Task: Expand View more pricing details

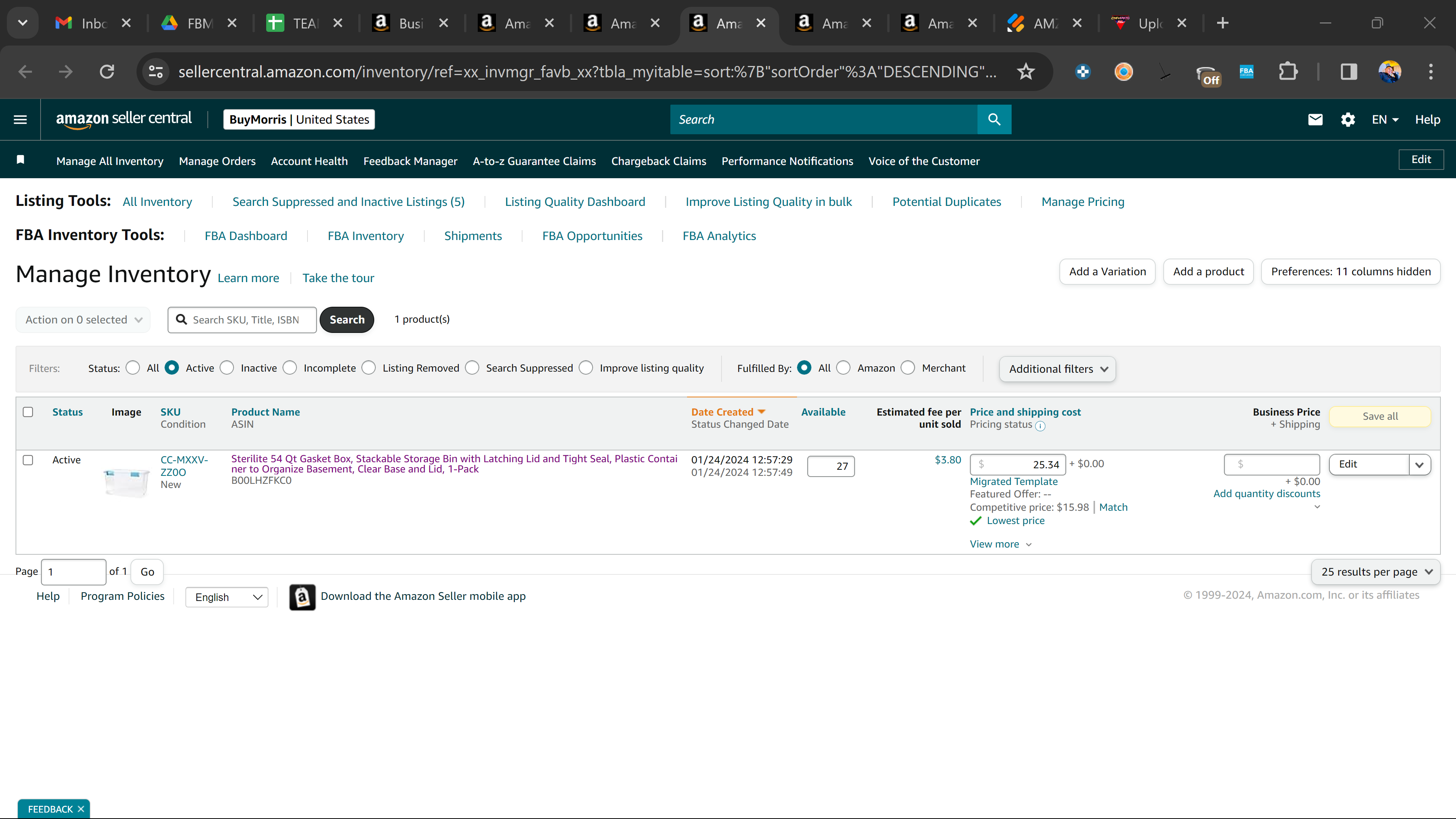Action: tap(1001, 544)
